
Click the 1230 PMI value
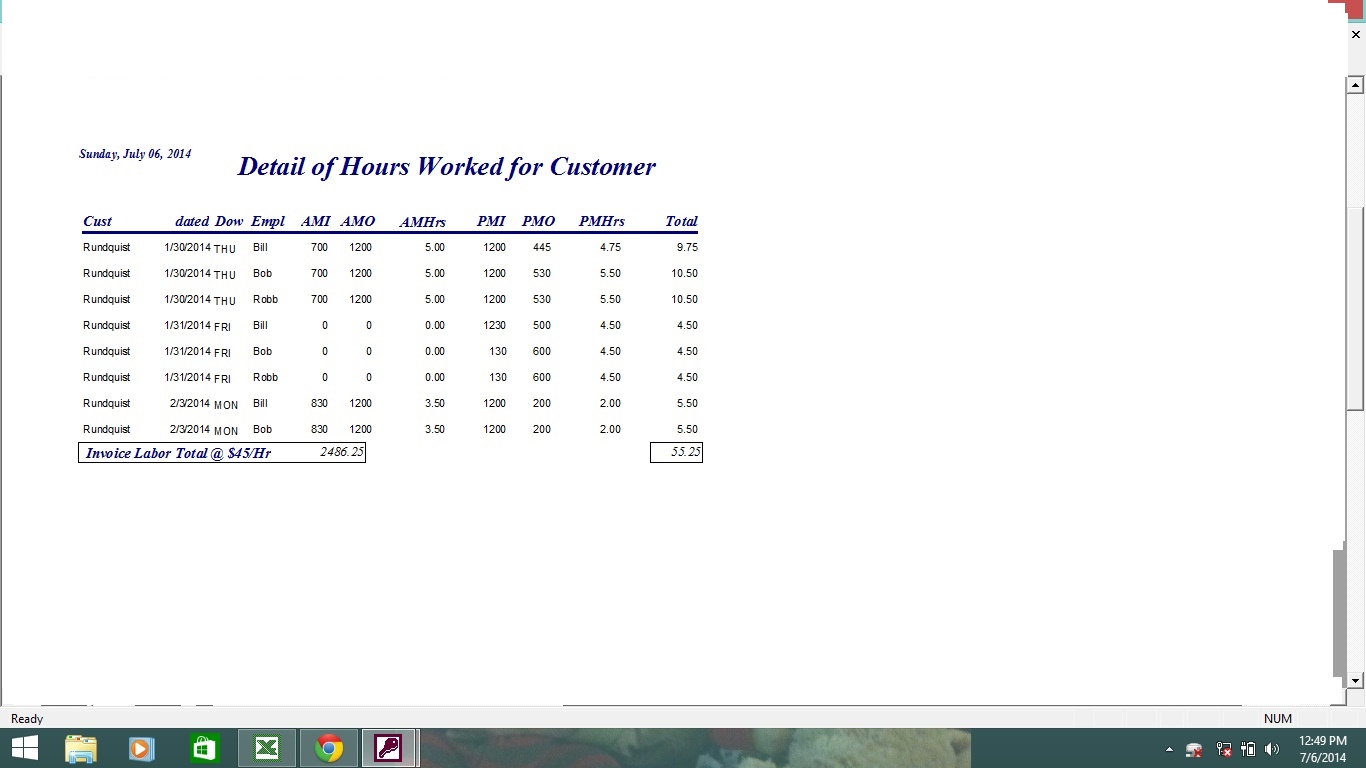(x=494, y=325)
